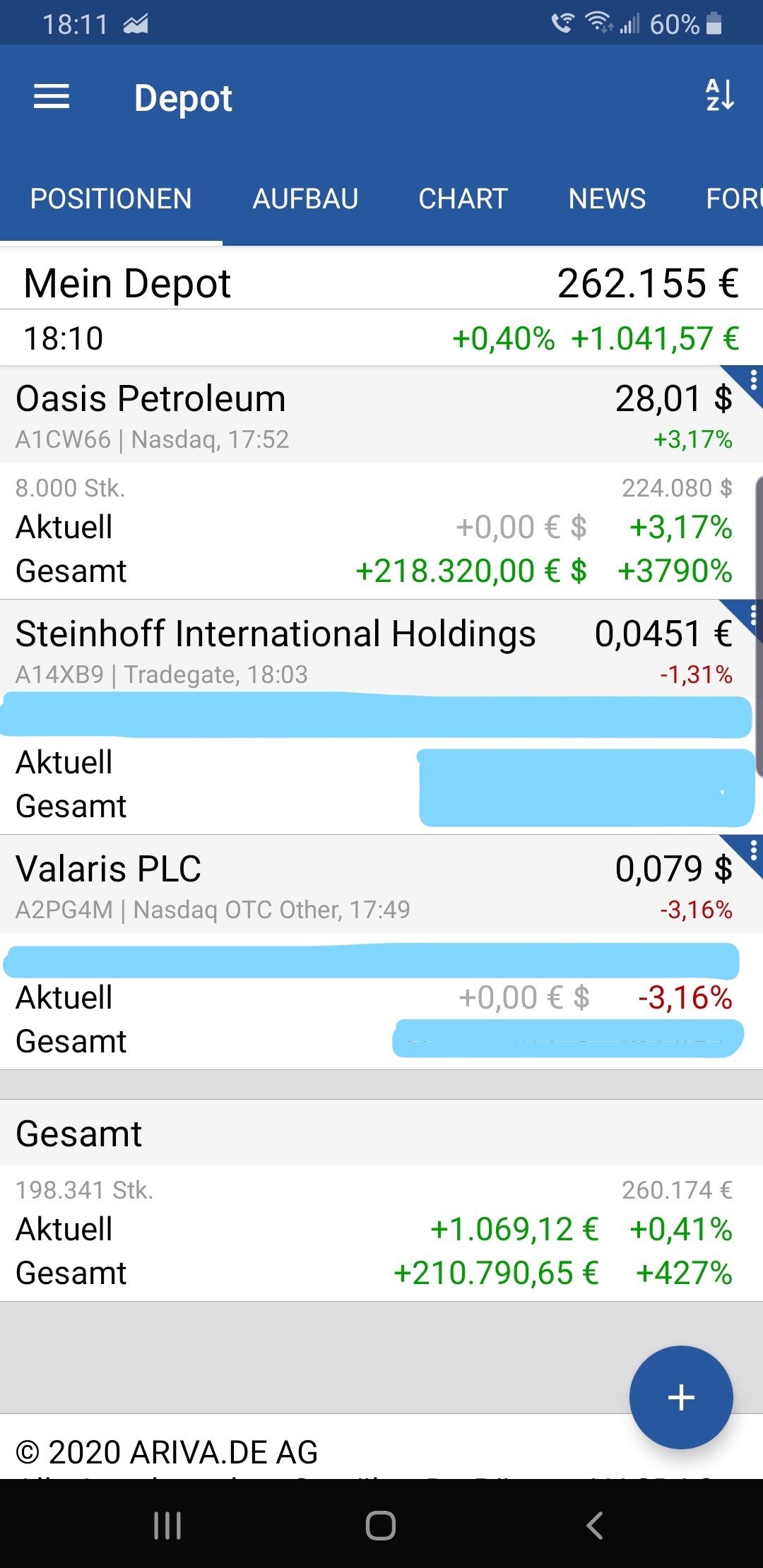This screenshot has width=763, height=1568.
Task: Tap the ARIVA.DE AG copyright text
Action: click(x=167, y=1452)
